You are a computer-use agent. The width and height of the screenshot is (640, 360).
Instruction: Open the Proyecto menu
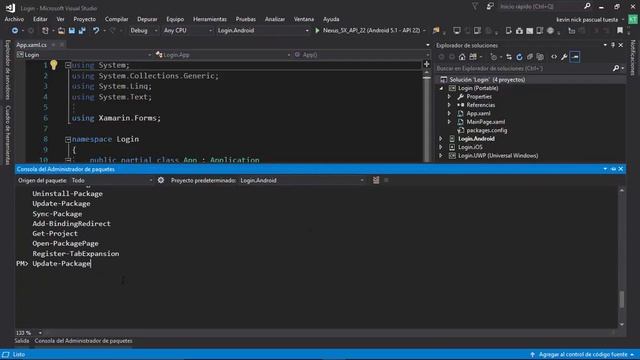(84, 19)
